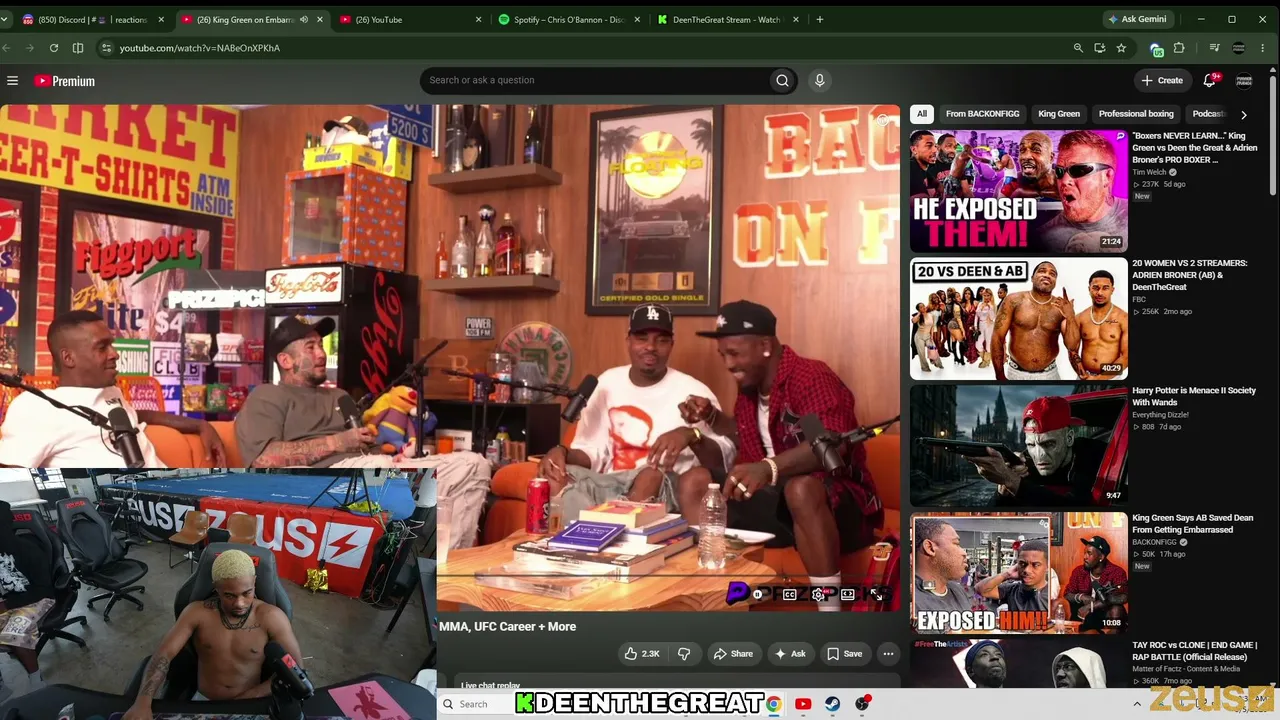1280x720 pixels.
Task: Go to YouTube Premium home logo
Action: [x=65, y=81]
